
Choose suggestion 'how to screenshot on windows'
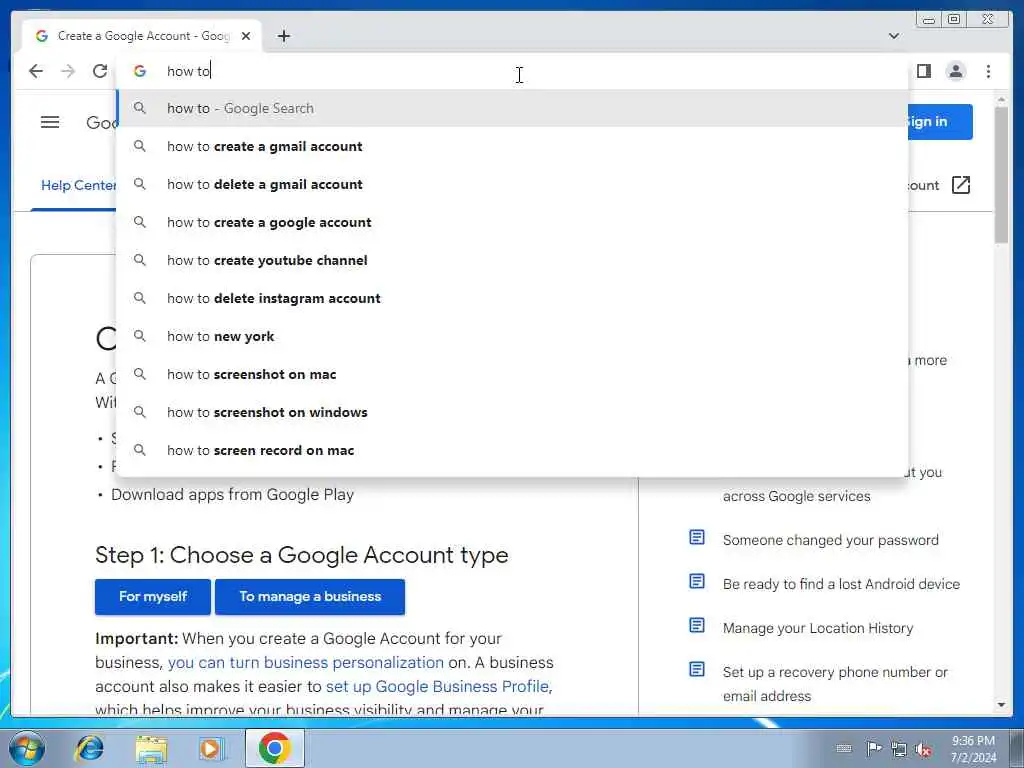pyautogui.click(x=513, y=412)
